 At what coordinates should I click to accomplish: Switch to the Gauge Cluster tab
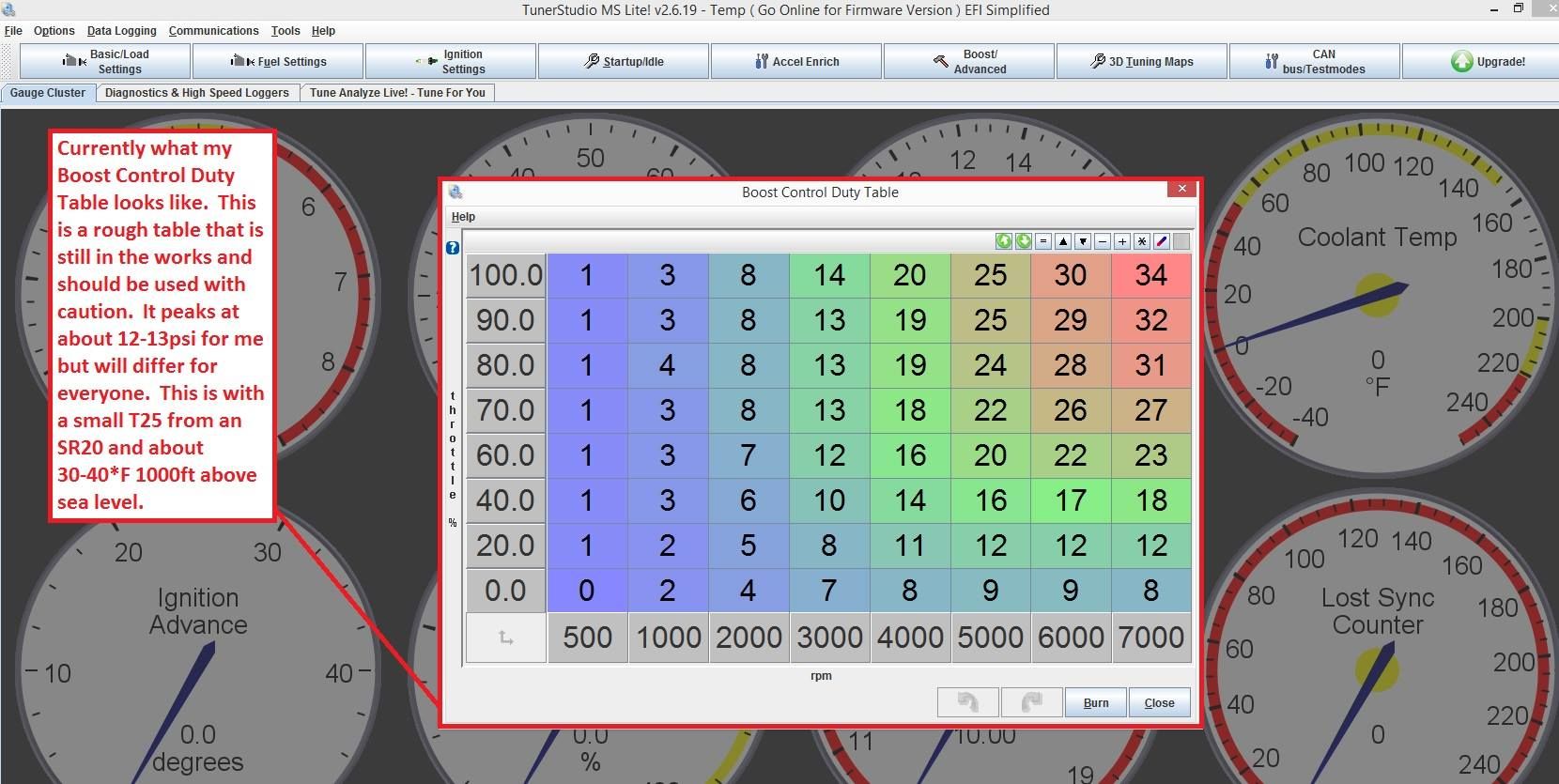tap(48, 93)
